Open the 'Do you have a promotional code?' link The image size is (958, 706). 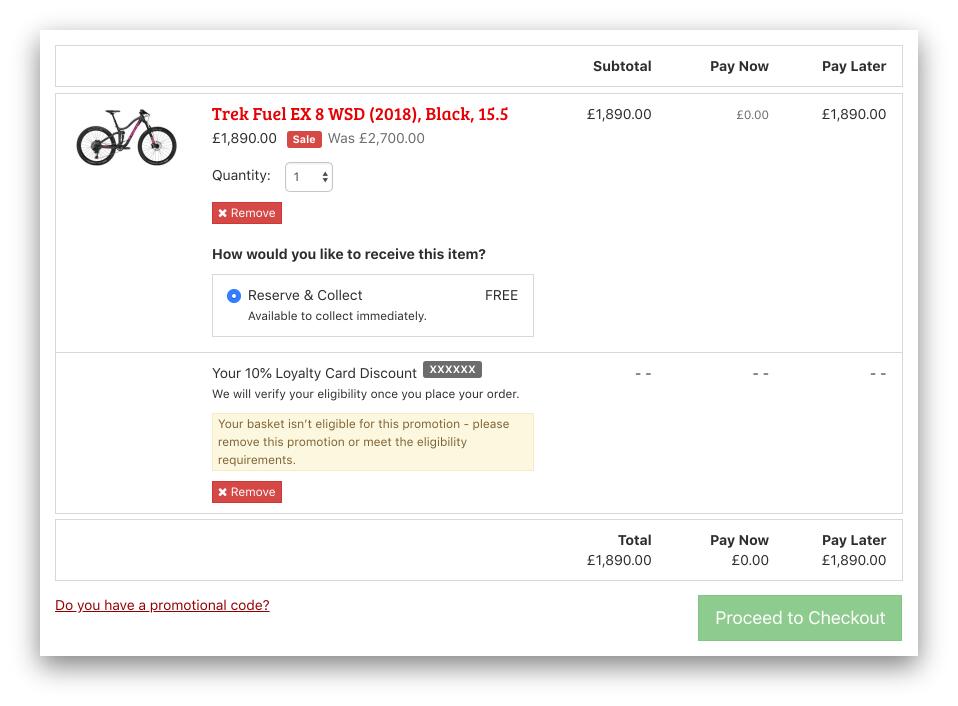(x=161, y=605)
